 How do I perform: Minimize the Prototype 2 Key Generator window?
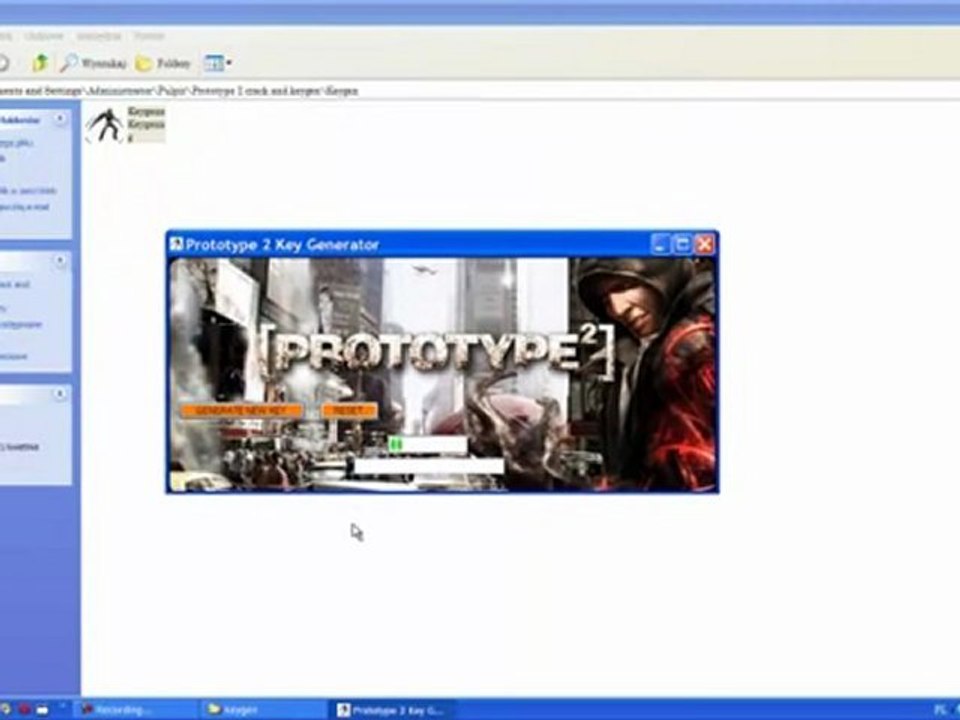pyautogui.click(x=659, y=244)
